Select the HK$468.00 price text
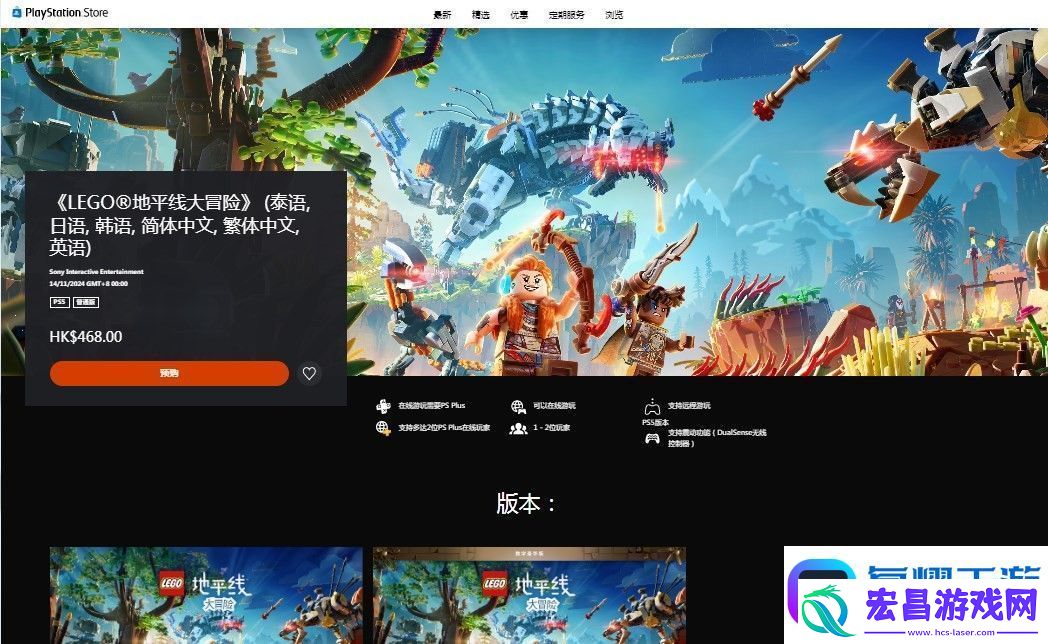The image size is (1048, 644). point(86,337)
